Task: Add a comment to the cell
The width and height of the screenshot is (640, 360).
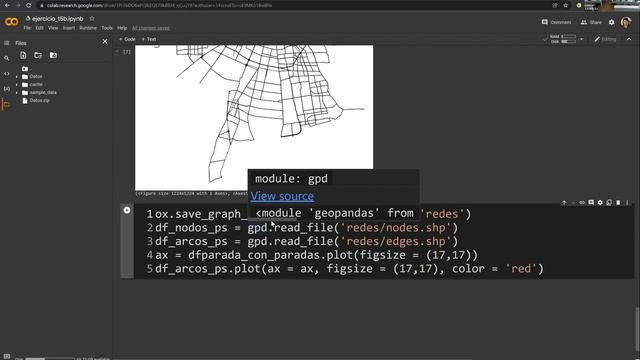Action: coord(591,202)
